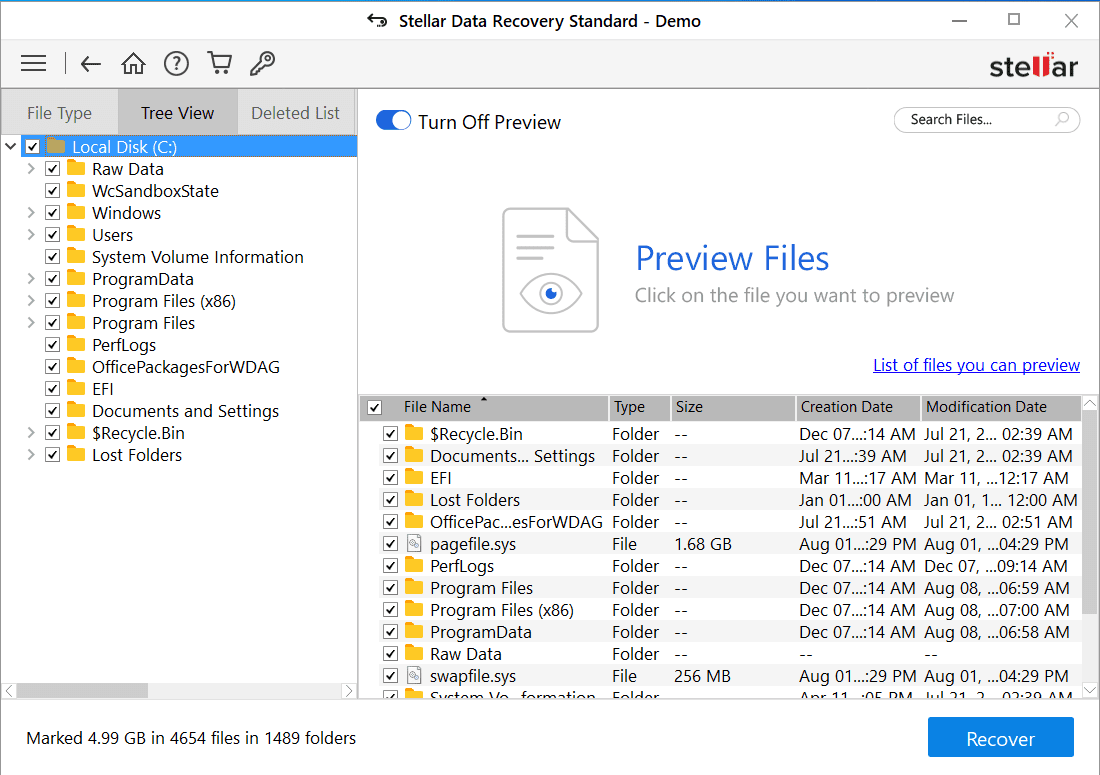Click the file list scrollbar down arrow

[x=1089, y=690]
